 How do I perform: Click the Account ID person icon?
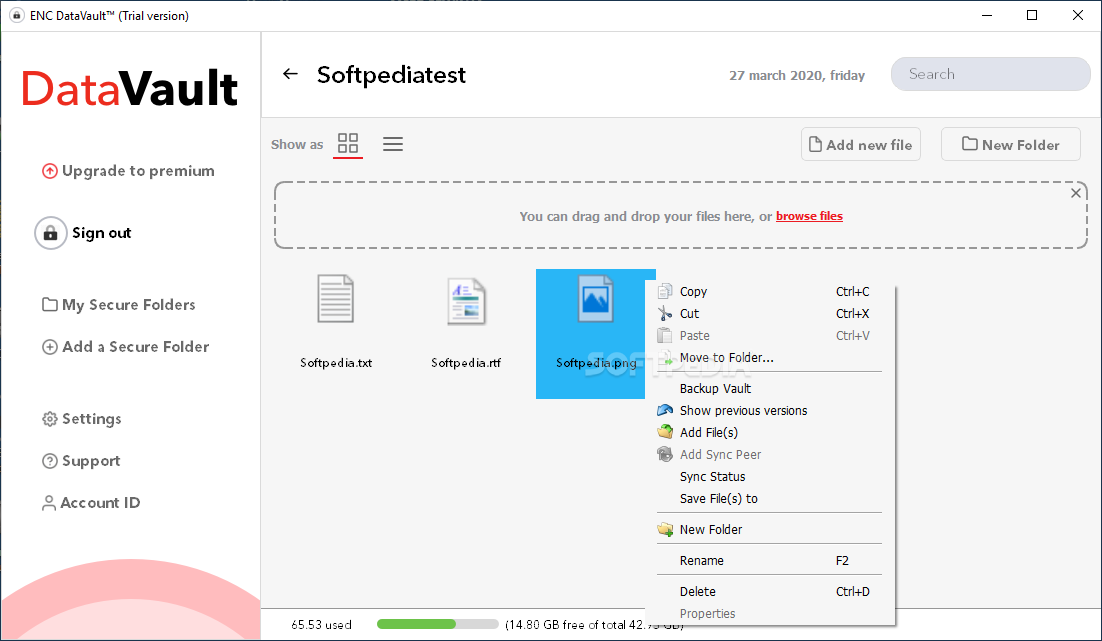(x=48, y=503)
